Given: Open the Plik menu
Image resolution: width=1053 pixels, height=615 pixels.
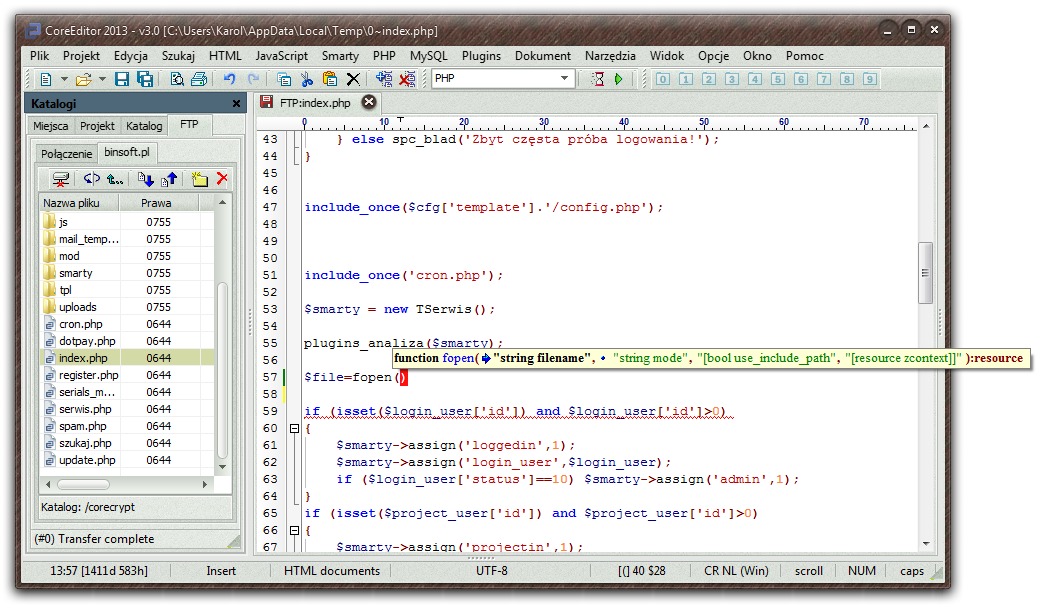Looking at the screenshot, I should click(39, 56).
